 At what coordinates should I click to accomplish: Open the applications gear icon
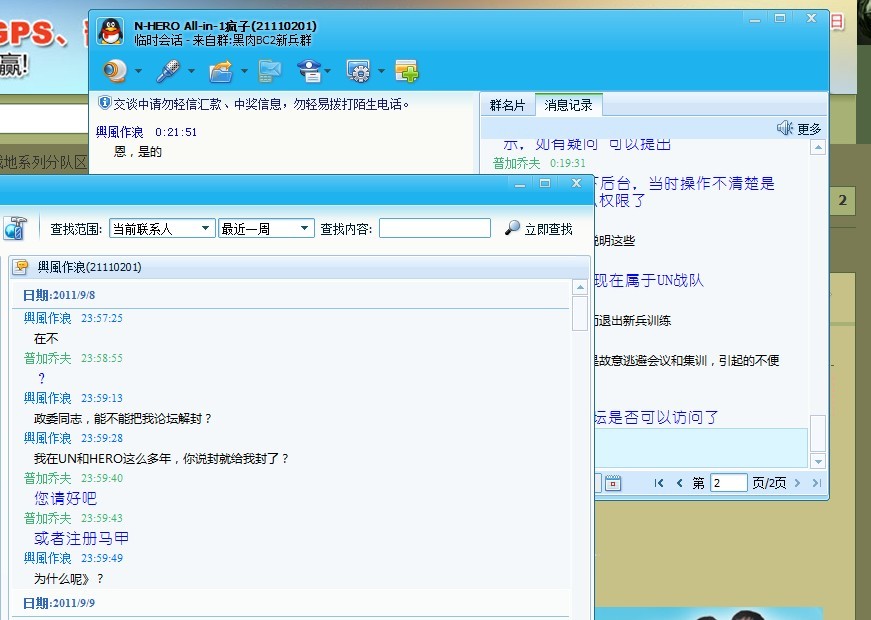tap(358, 71)
